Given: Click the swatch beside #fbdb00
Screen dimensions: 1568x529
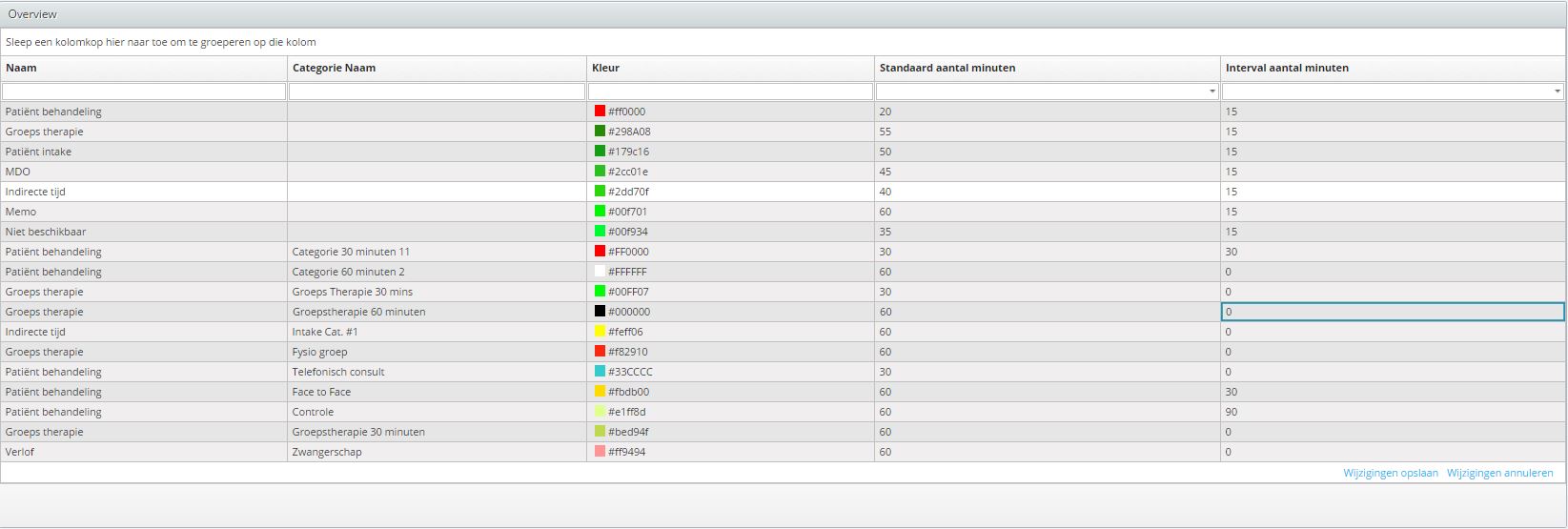Looking at the screenshot, I should [600, 392].
